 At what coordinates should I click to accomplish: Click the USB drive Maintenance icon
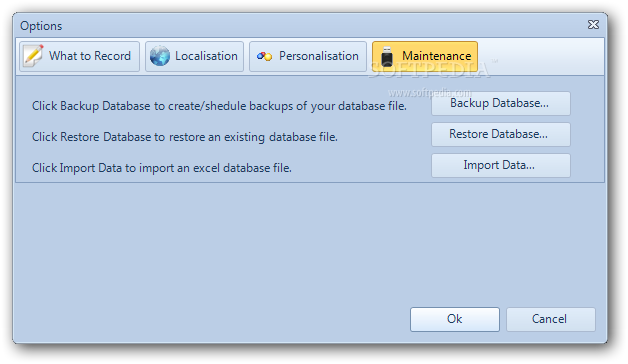click(x=386, y=56)
